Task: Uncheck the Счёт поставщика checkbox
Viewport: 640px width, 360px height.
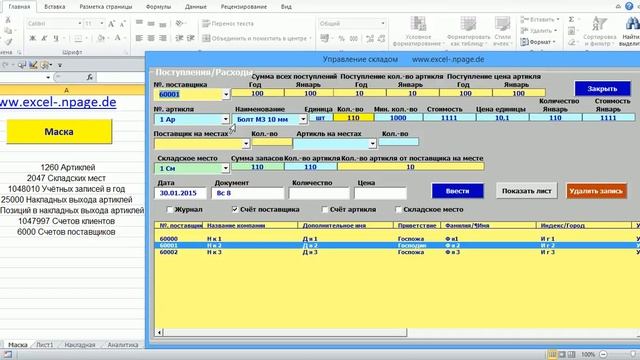Action: (235, 209)
